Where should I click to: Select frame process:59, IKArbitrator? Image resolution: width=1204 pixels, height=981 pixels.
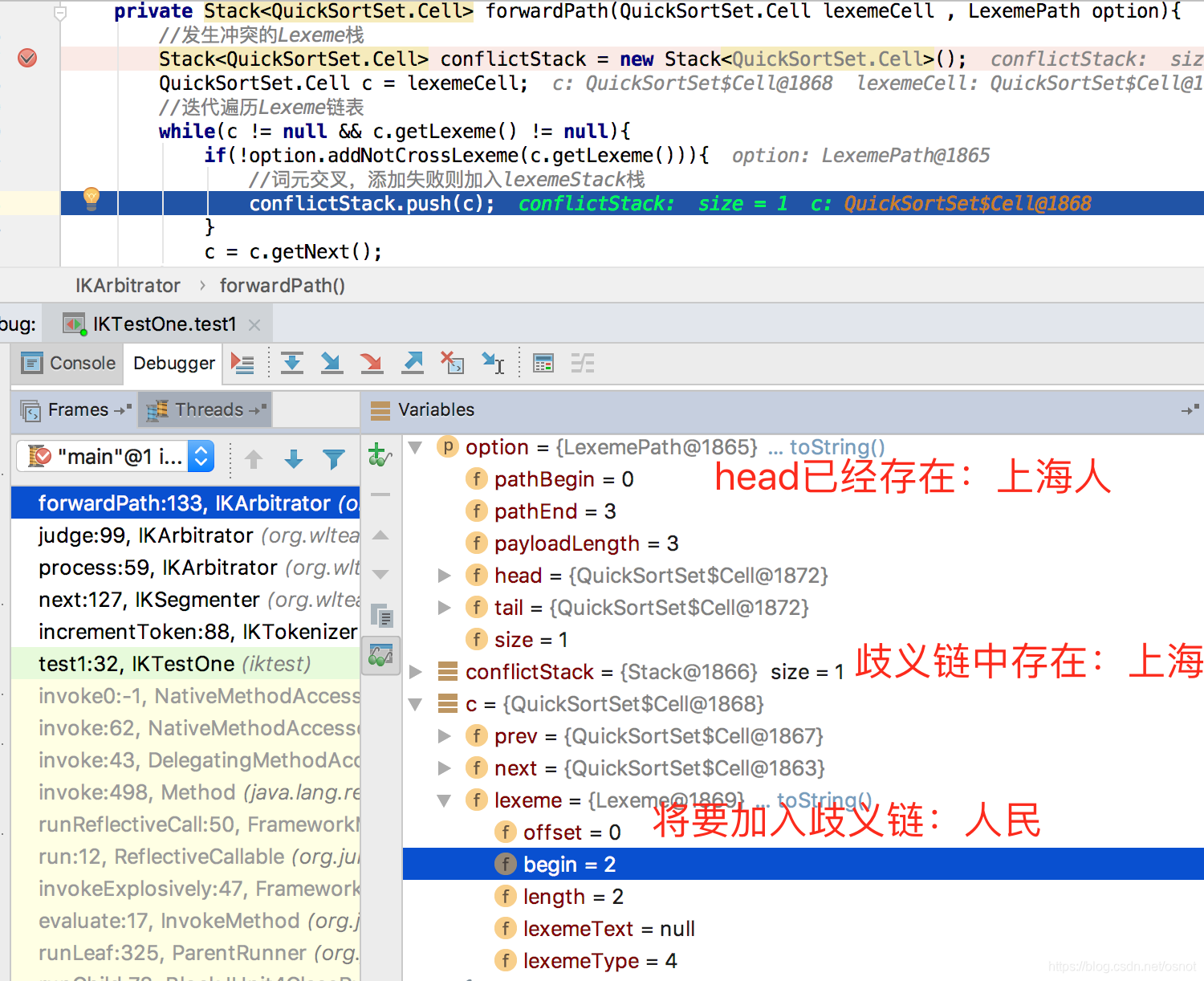point(185,568)
